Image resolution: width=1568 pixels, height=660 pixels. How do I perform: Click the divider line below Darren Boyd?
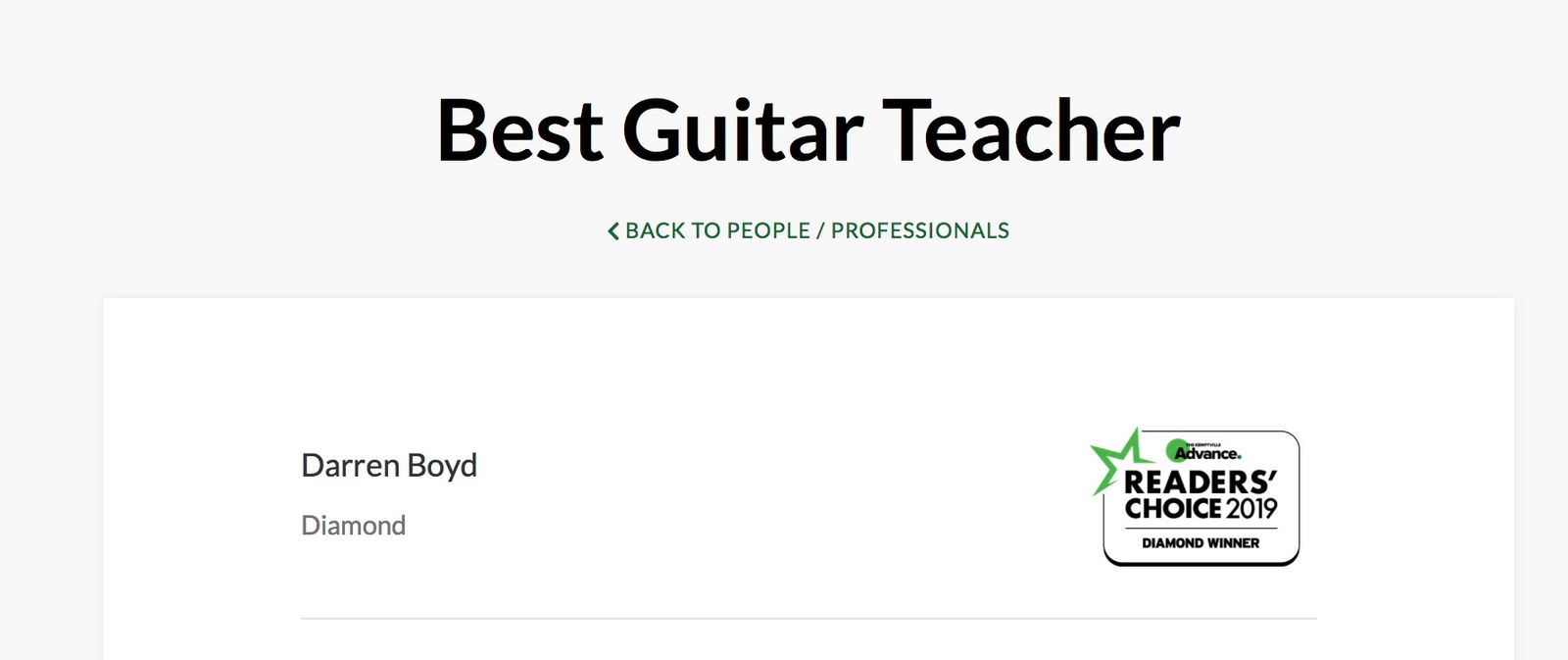(808, 619)
